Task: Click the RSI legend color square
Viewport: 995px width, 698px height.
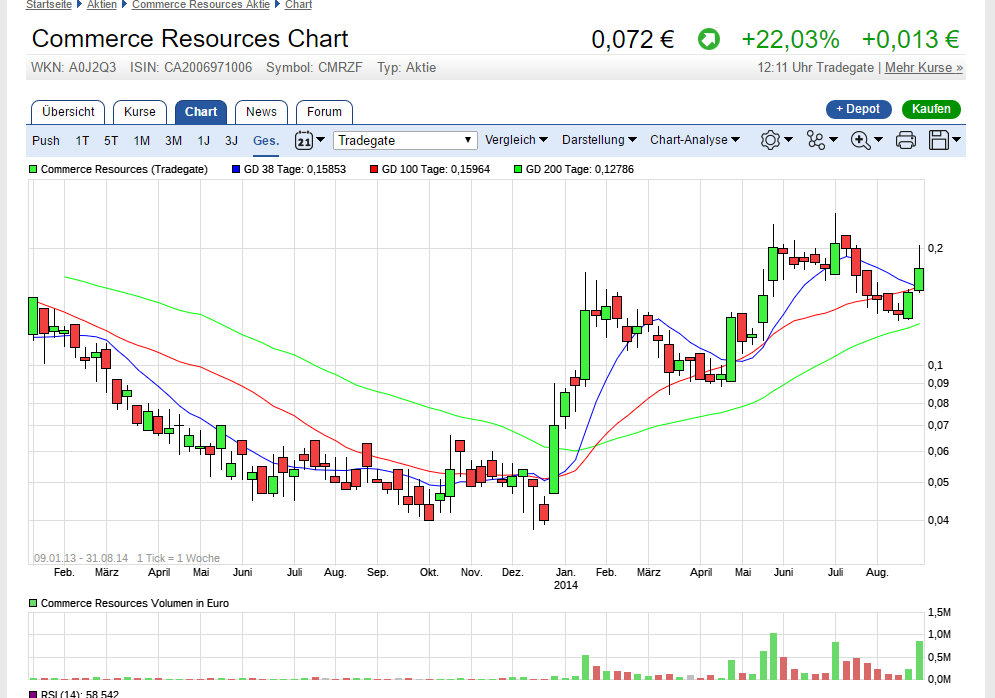Action: pyautogui.click(x=34, y=693)
